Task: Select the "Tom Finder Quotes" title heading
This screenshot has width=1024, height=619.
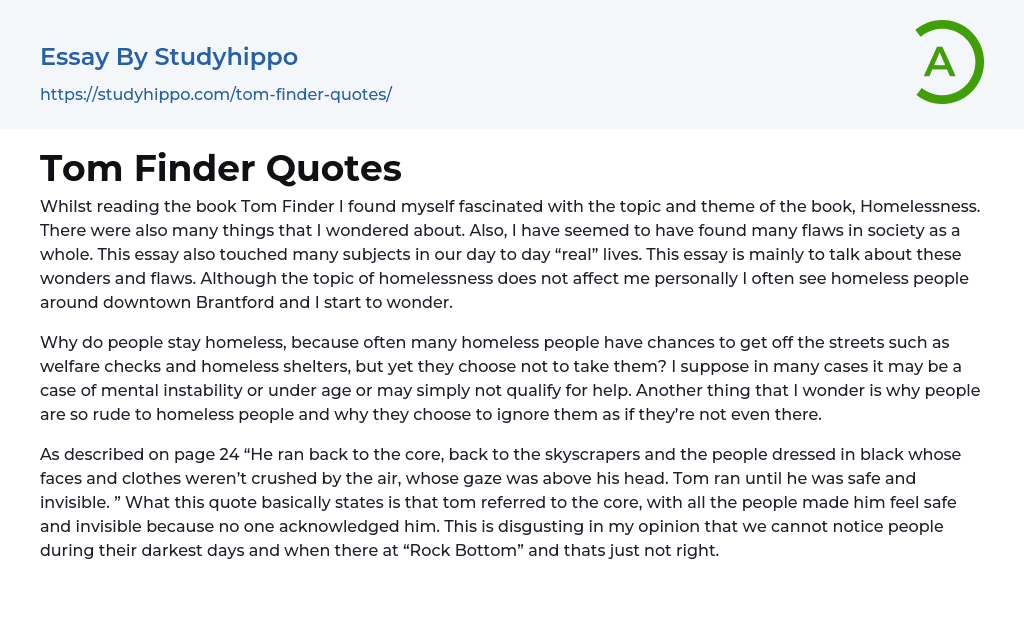Action: tap(221, 168)
